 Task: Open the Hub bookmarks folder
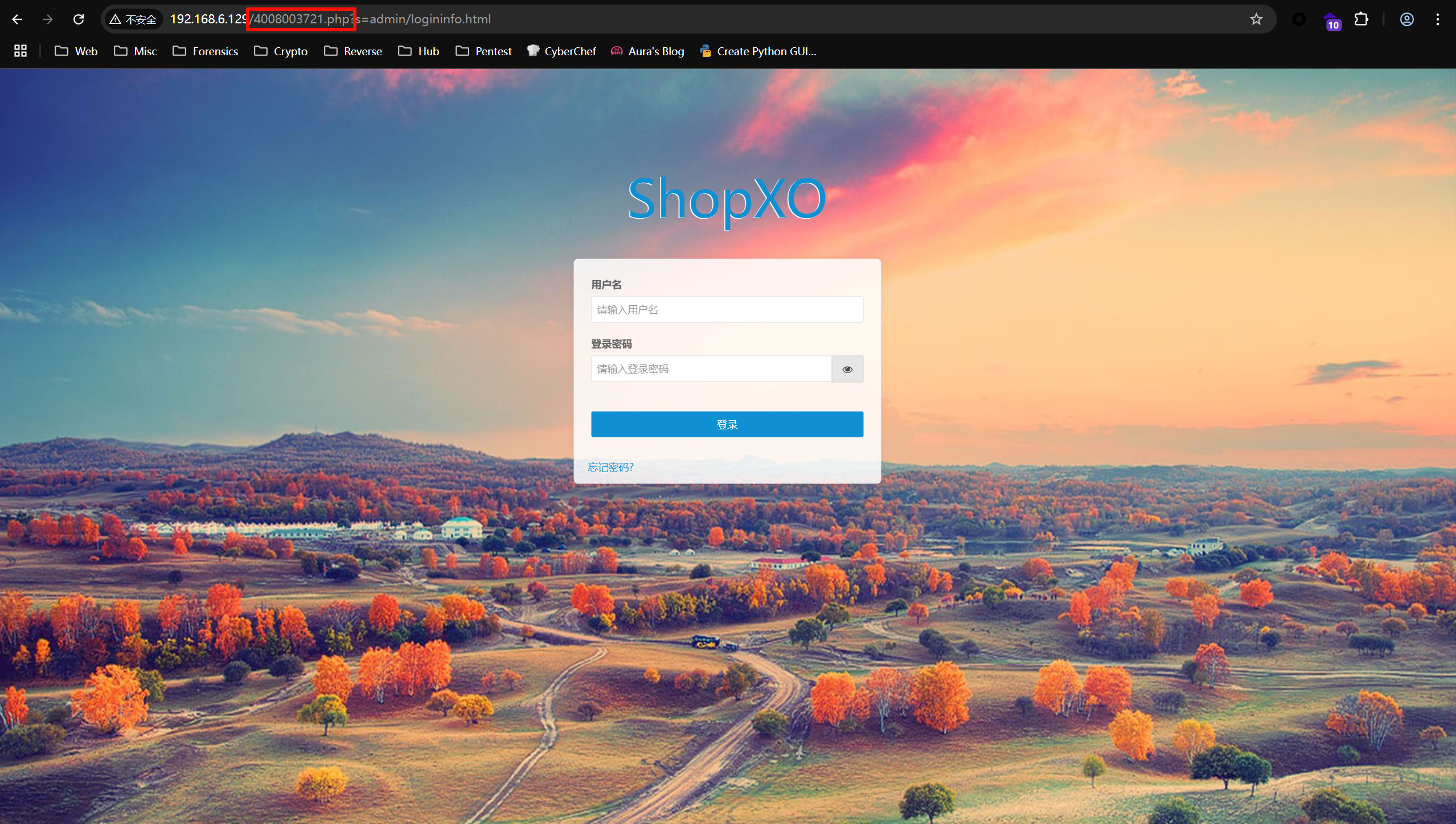click(x=419, y=51)
